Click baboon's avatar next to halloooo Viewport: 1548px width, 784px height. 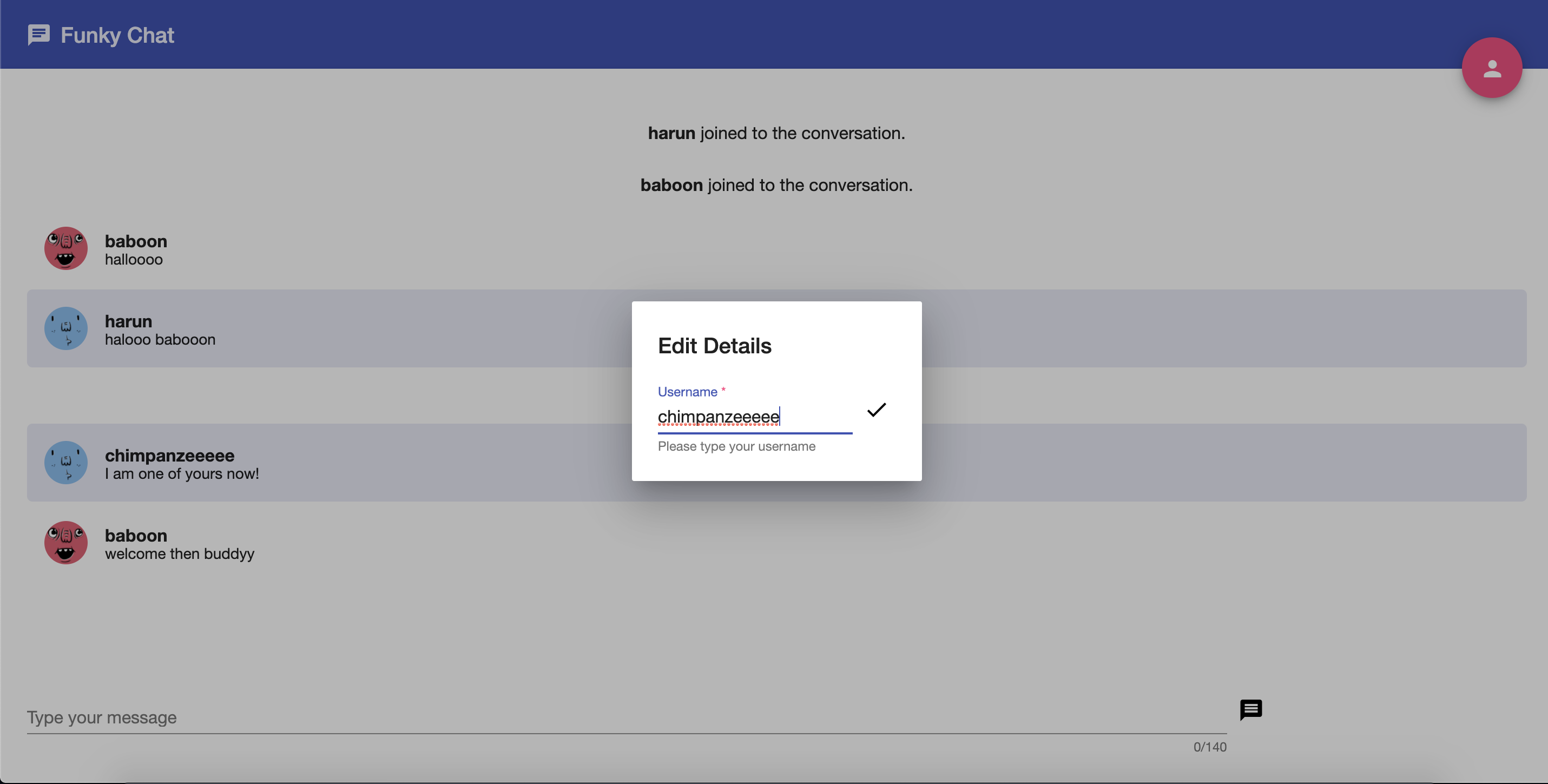(x=66, y=248)
